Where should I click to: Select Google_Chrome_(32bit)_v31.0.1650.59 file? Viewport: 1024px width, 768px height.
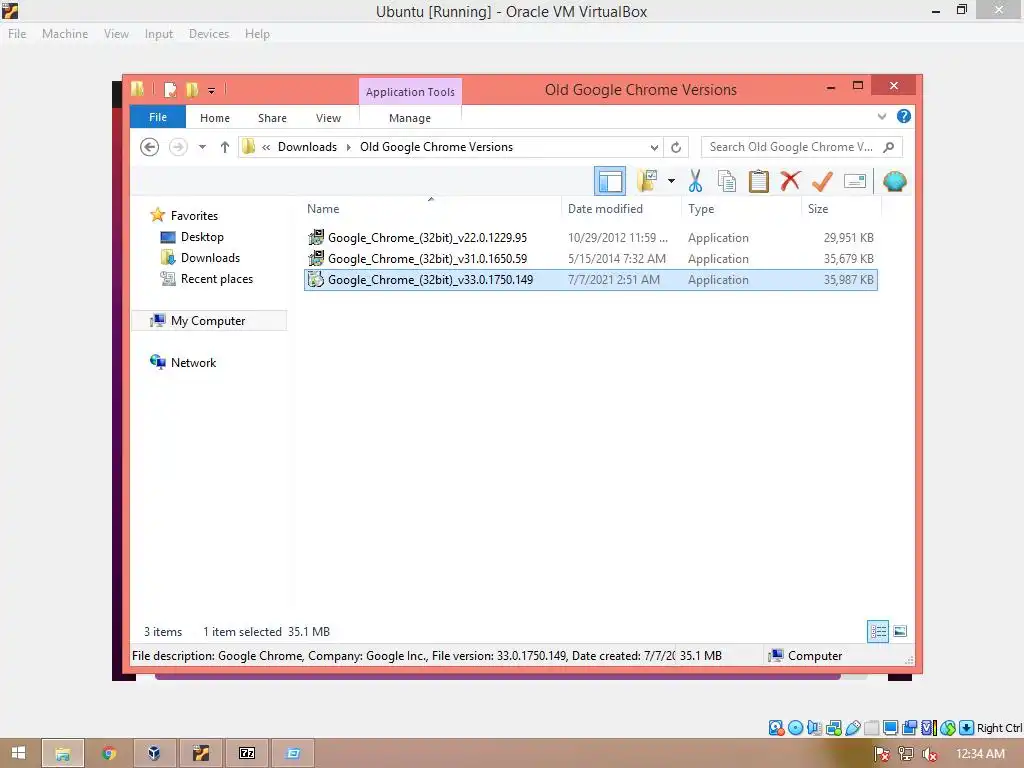[590, 259]
